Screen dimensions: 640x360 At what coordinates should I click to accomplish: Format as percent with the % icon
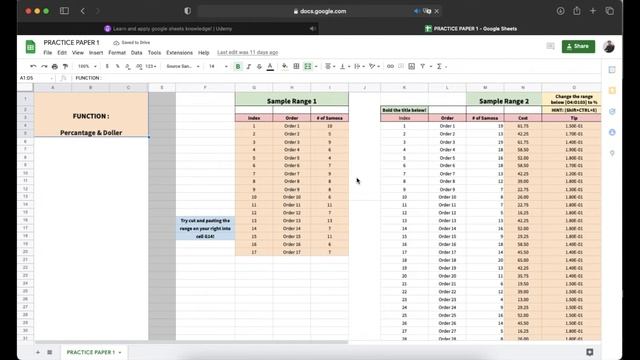[x=118, y=66]
